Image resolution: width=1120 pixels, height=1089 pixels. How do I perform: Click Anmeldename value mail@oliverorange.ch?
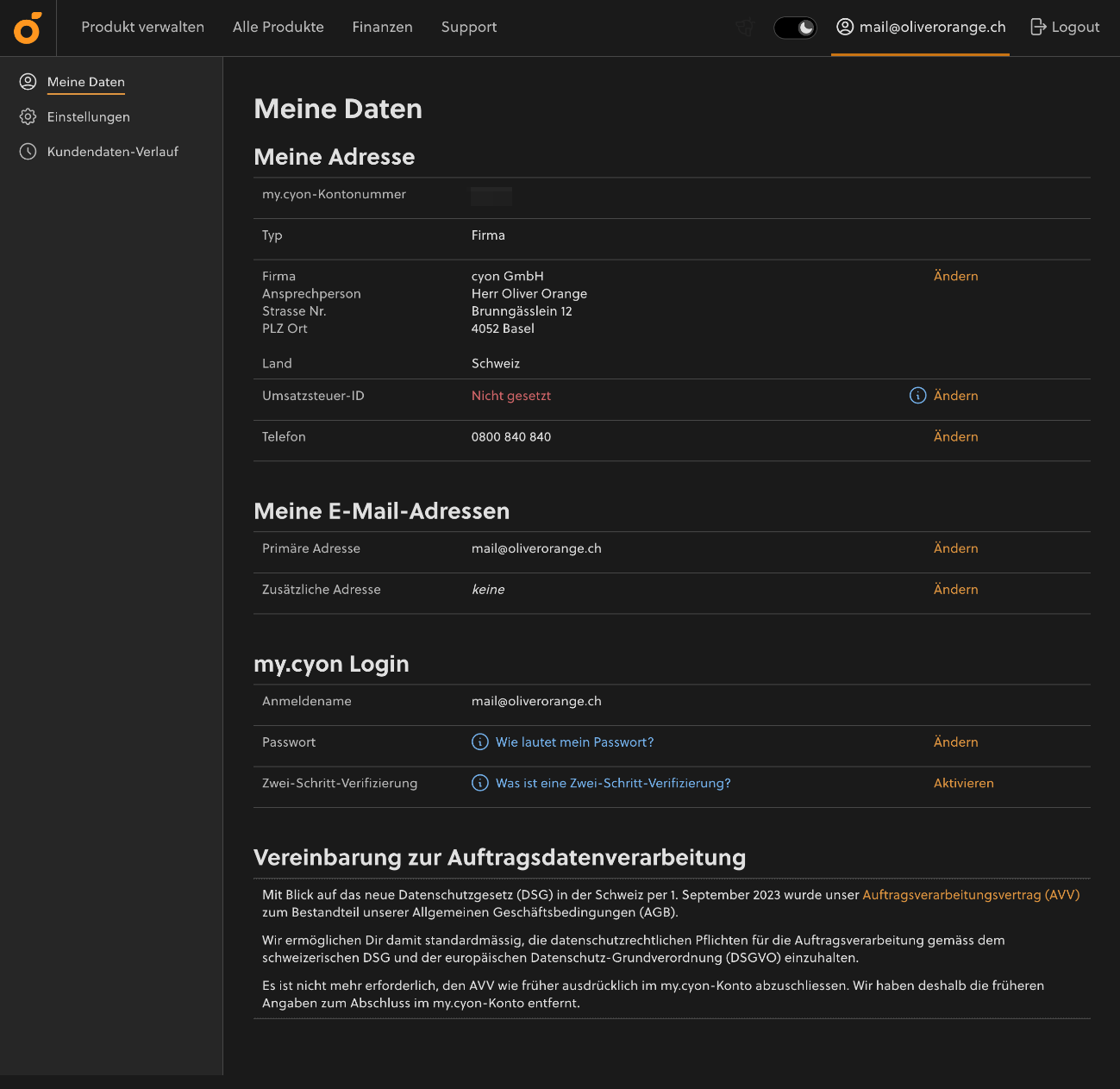pyautogui.click(x=536, y=701)
